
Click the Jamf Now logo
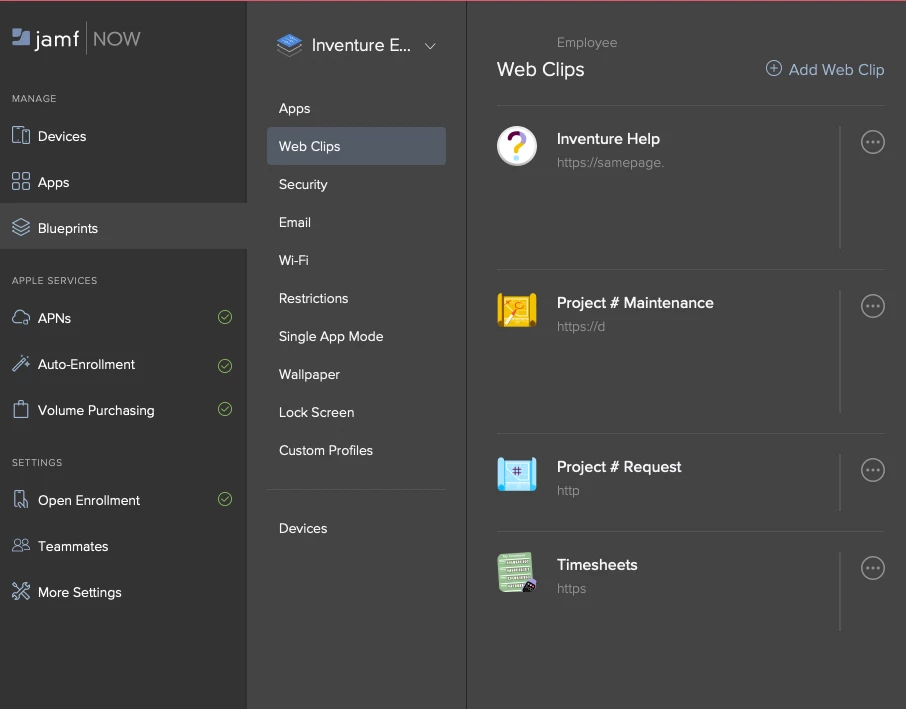pyautogui.click(x=76, y=39)
